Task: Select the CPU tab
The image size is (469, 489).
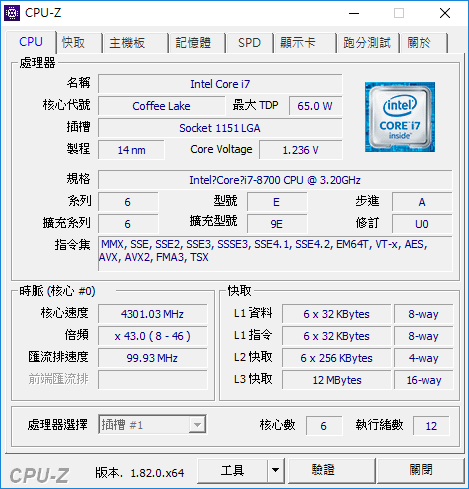Action: [x=31, y=42]
